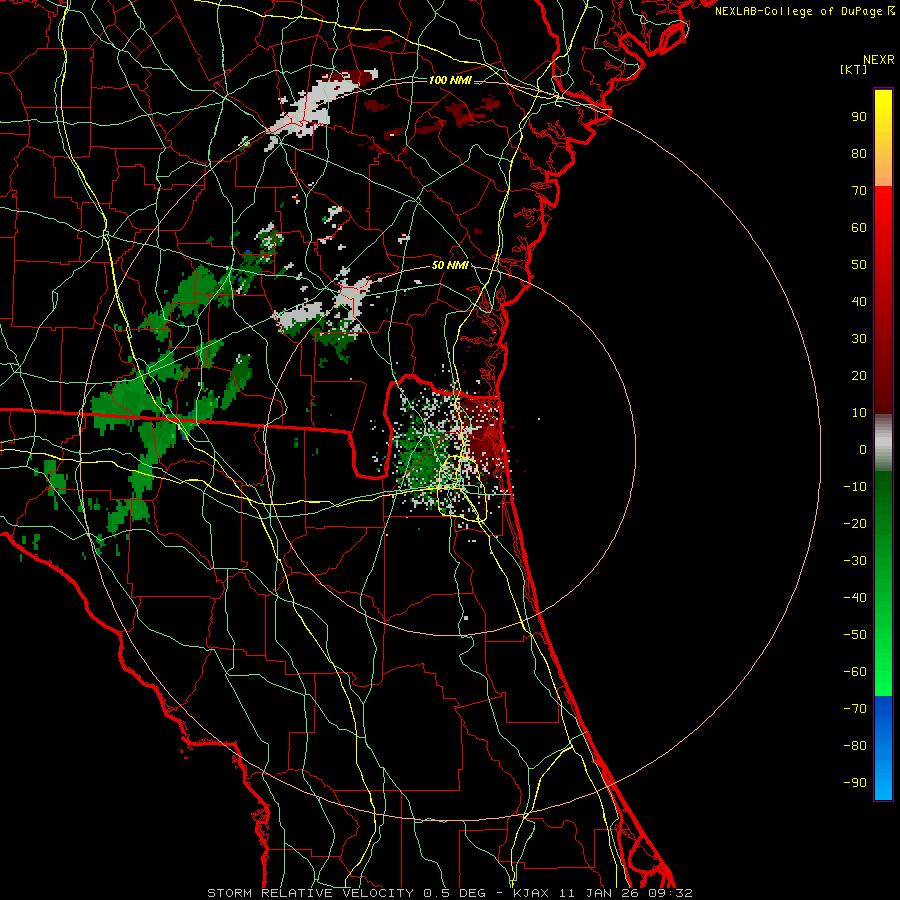900x900 pixels.
Task: Select the -40 value on the velocity scale
Action: (855, 598)
